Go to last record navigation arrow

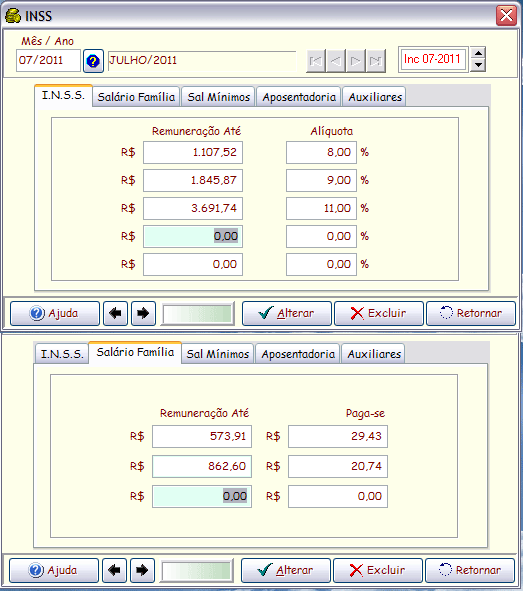pyautogui.click(x=376, y=61)
